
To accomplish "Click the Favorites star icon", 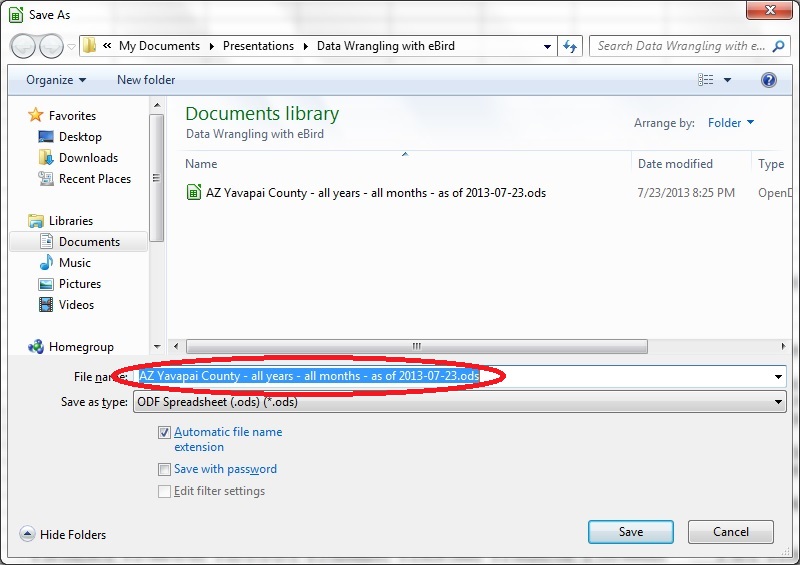I will click(35, 115).
